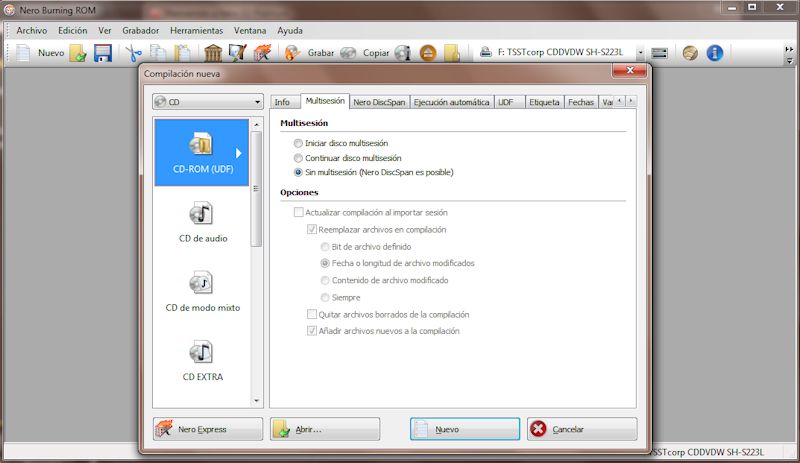Select Continuar disco multisesión option
Image resolution: width=800 pixels, height=463 pixels.
coord(298,158)
